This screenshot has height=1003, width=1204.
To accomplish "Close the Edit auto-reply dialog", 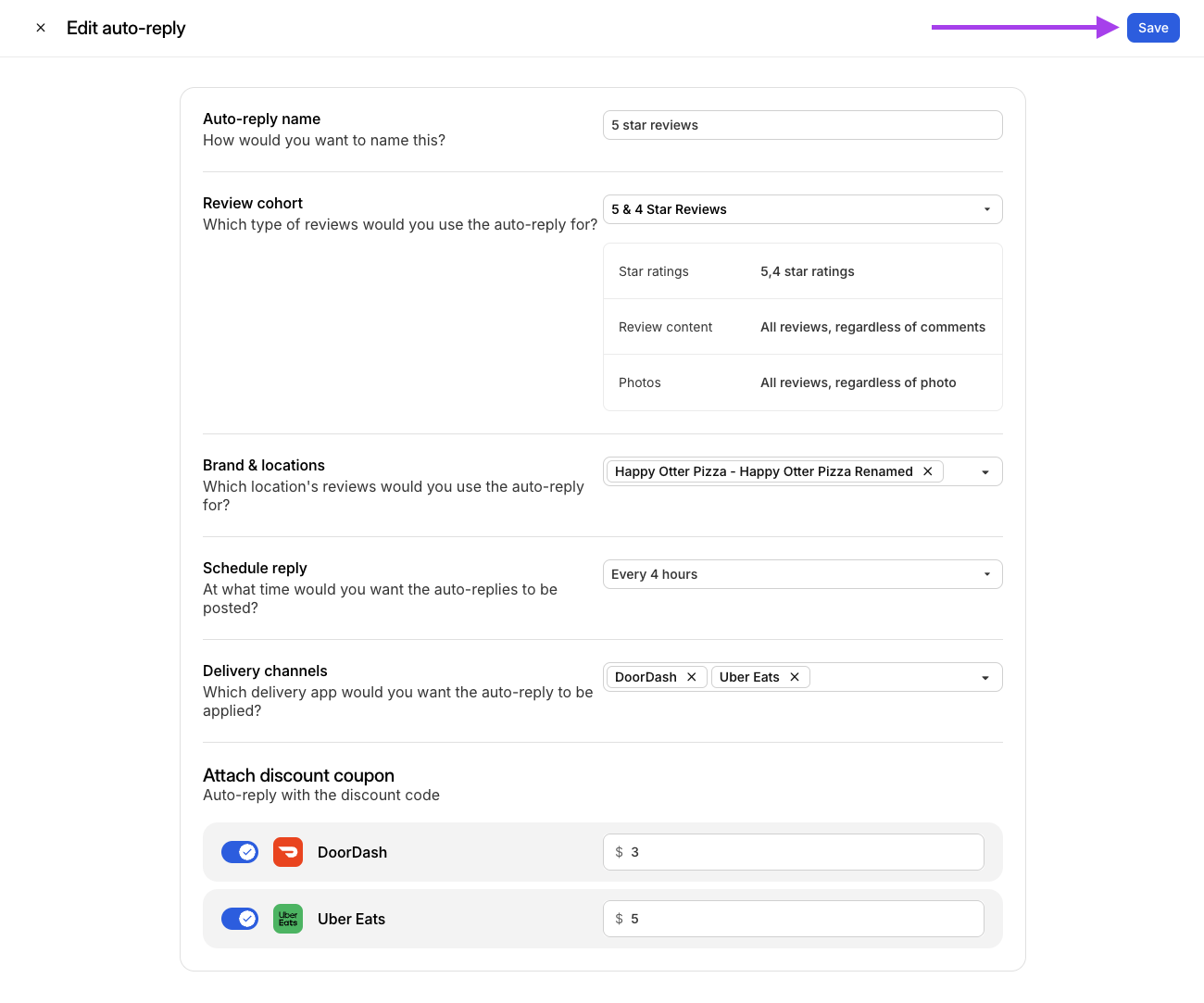I will coord(41,28).
